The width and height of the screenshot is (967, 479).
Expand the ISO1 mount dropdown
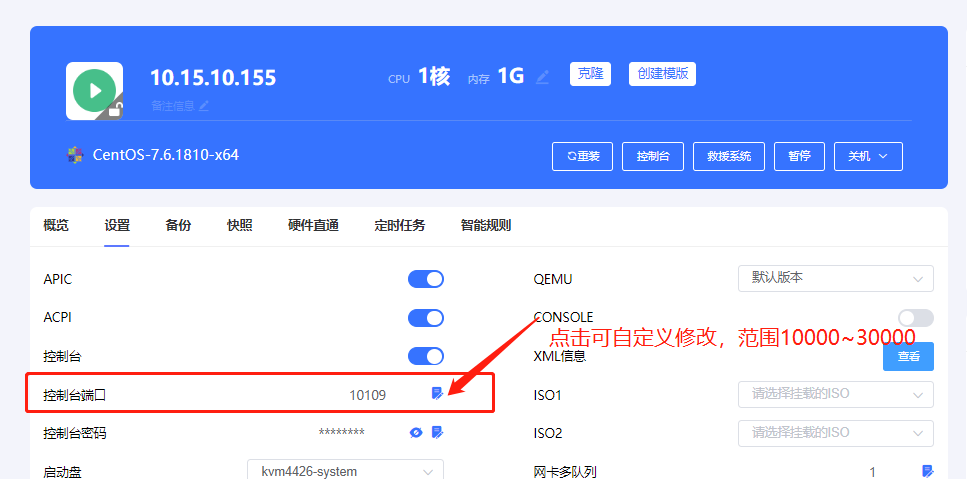(836, 395)
